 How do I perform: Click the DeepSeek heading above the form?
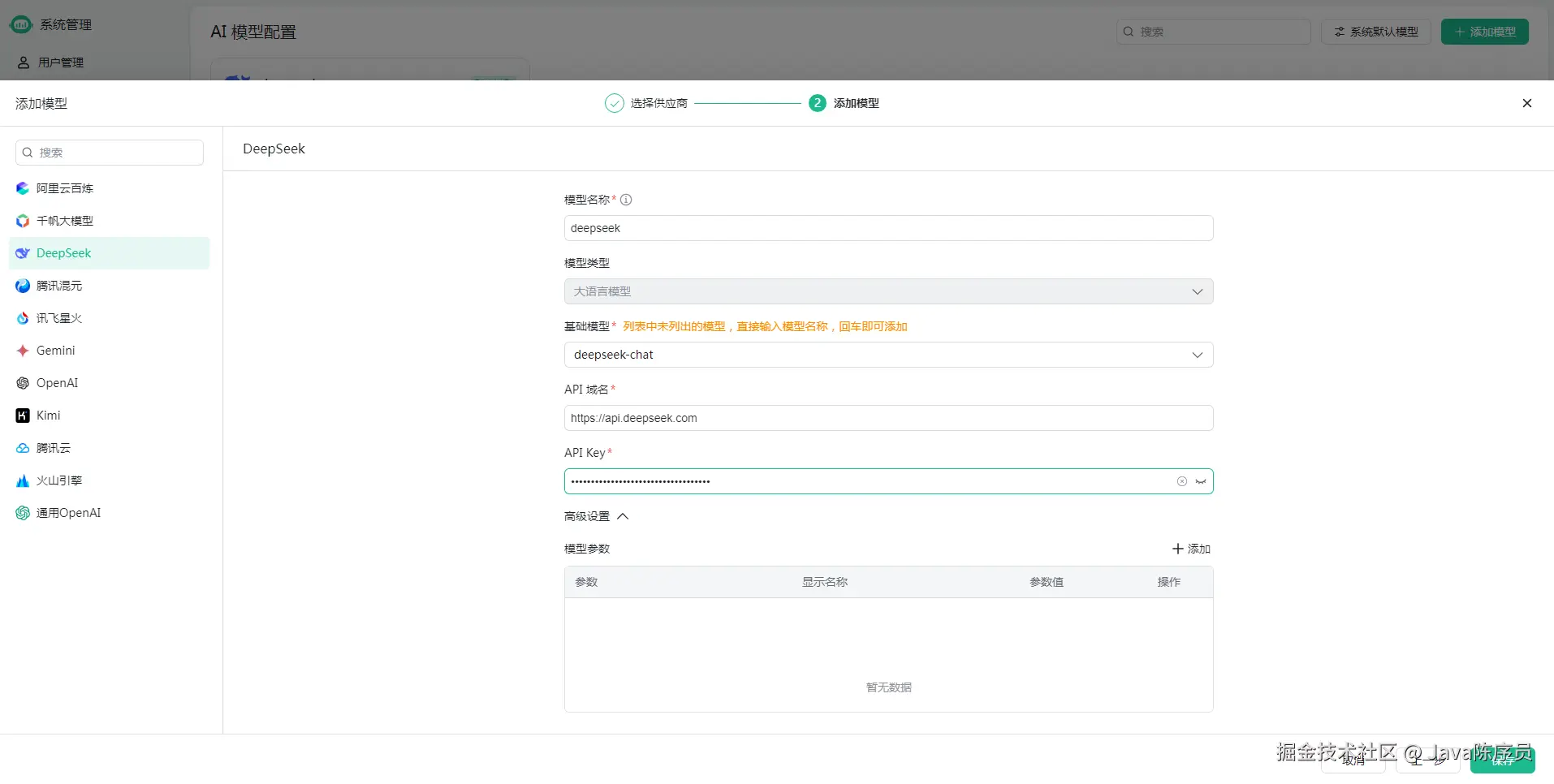(x=274, y=149)
